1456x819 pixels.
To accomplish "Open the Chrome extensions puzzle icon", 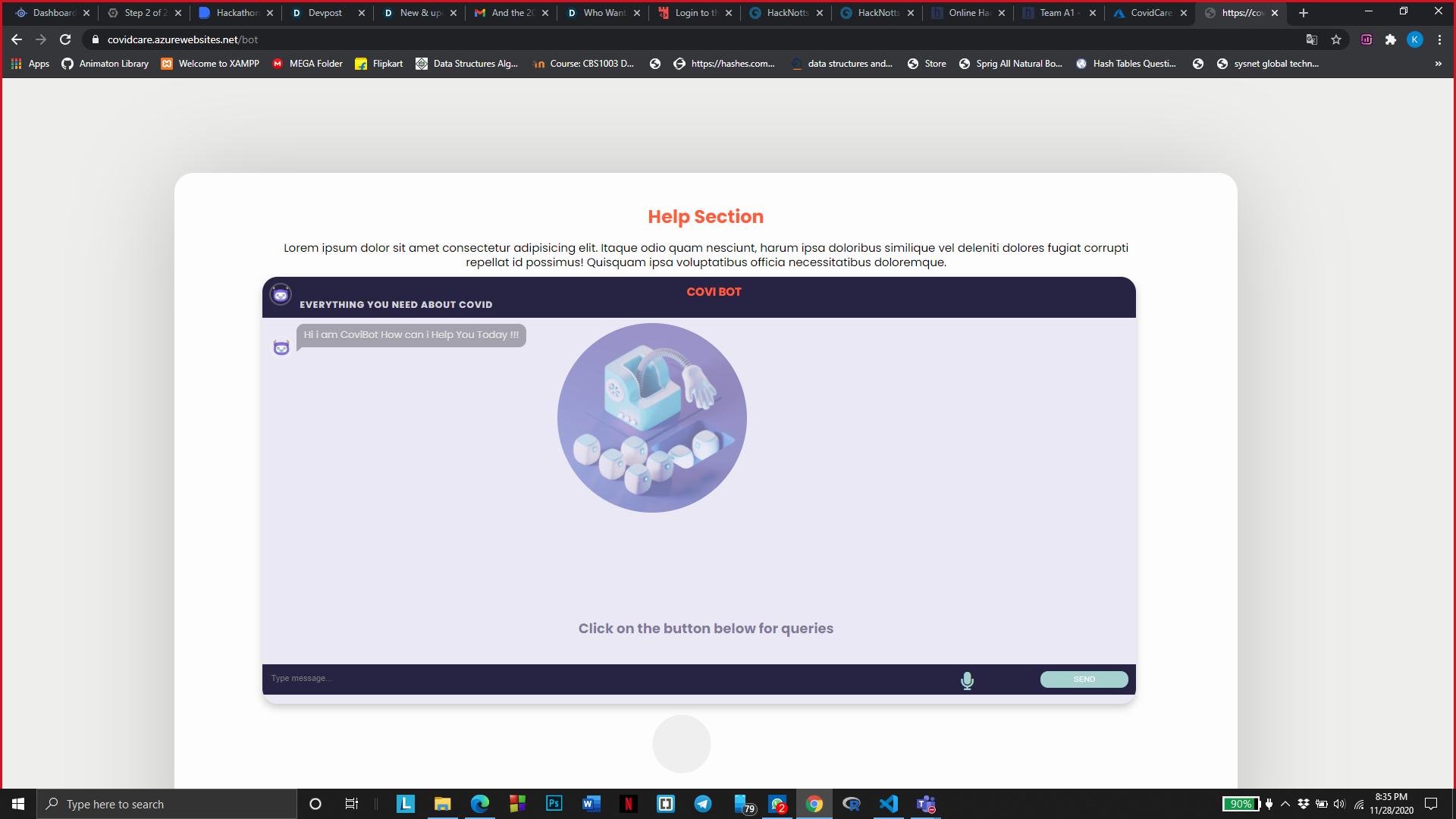I will pyautogui.click(x=1391, y=39).
